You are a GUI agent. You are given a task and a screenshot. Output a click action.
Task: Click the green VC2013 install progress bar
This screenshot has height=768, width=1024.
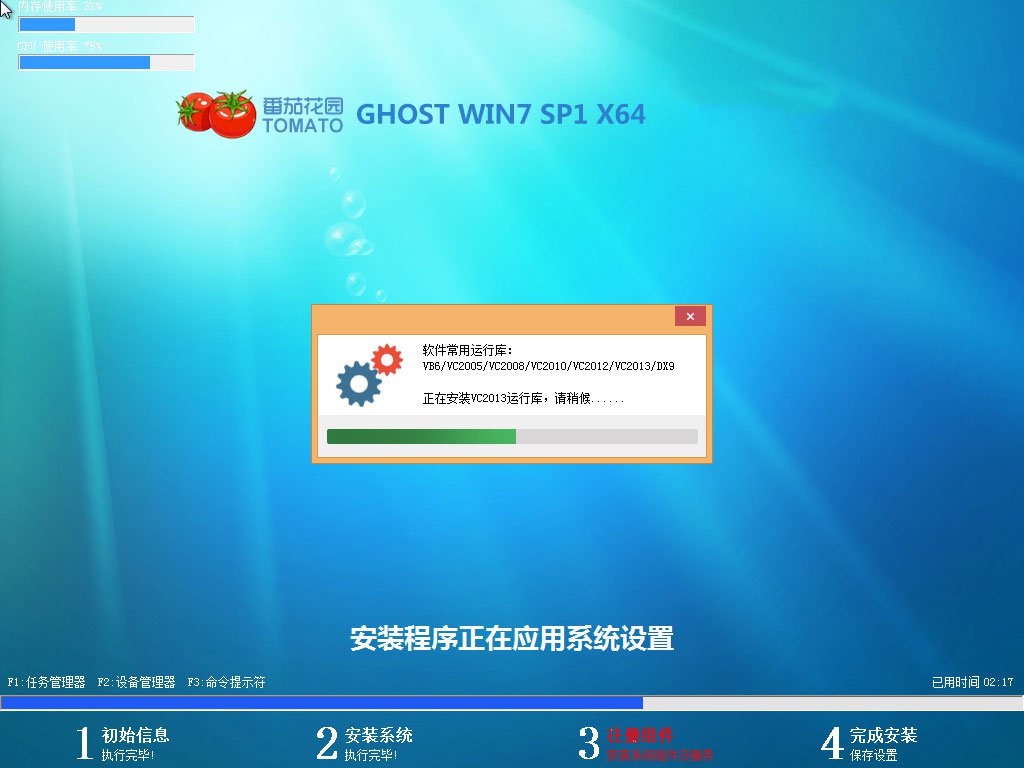[512, 436]
